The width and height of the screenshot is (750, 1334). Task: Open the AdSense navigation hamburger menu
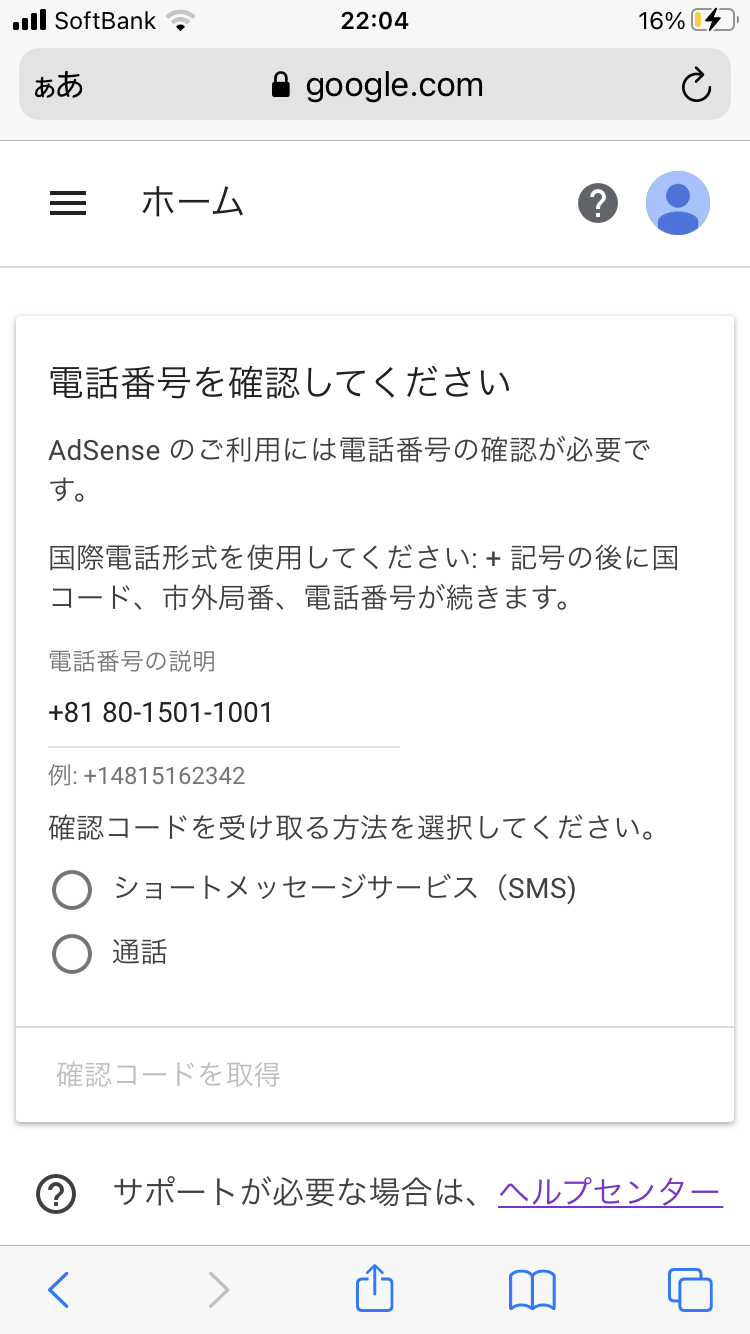click(67, 203)
